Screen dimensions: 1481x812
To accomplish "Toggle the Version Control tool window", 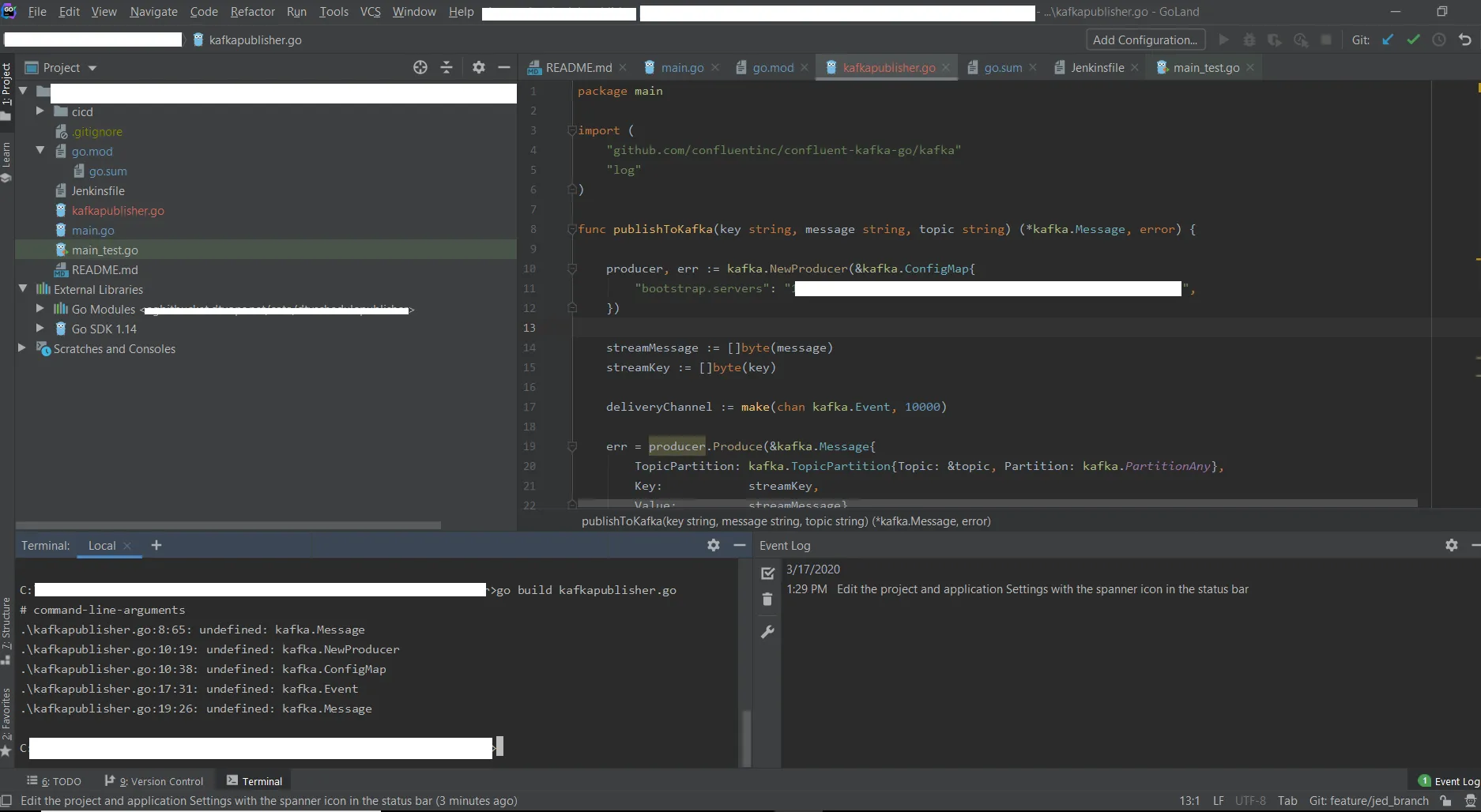I will (x=154, y=781).
